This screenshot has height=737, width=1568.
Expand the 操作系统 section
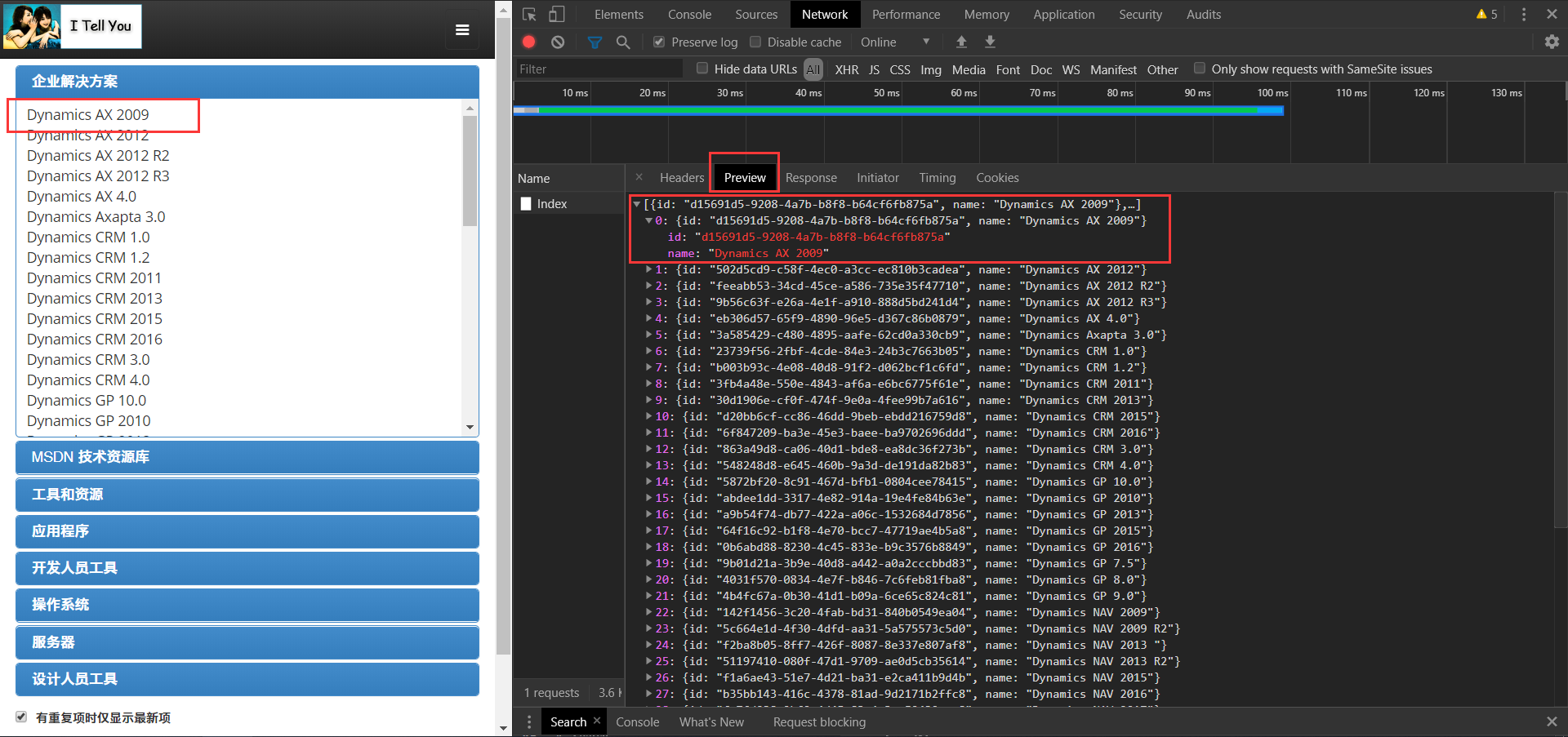click(x=247, y=605)
